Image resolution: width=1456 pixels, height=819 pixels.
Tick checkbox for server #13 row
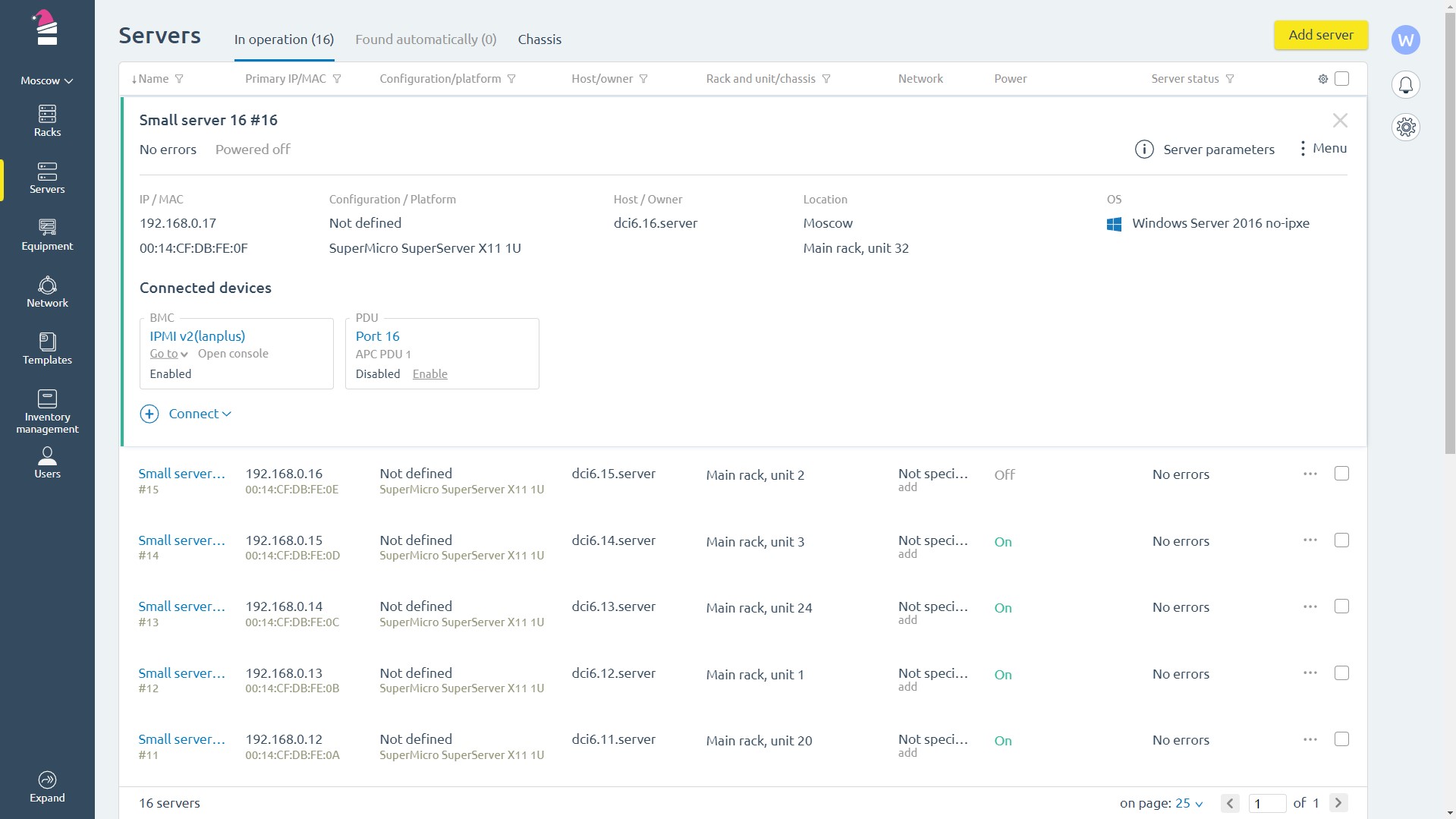1341,606
